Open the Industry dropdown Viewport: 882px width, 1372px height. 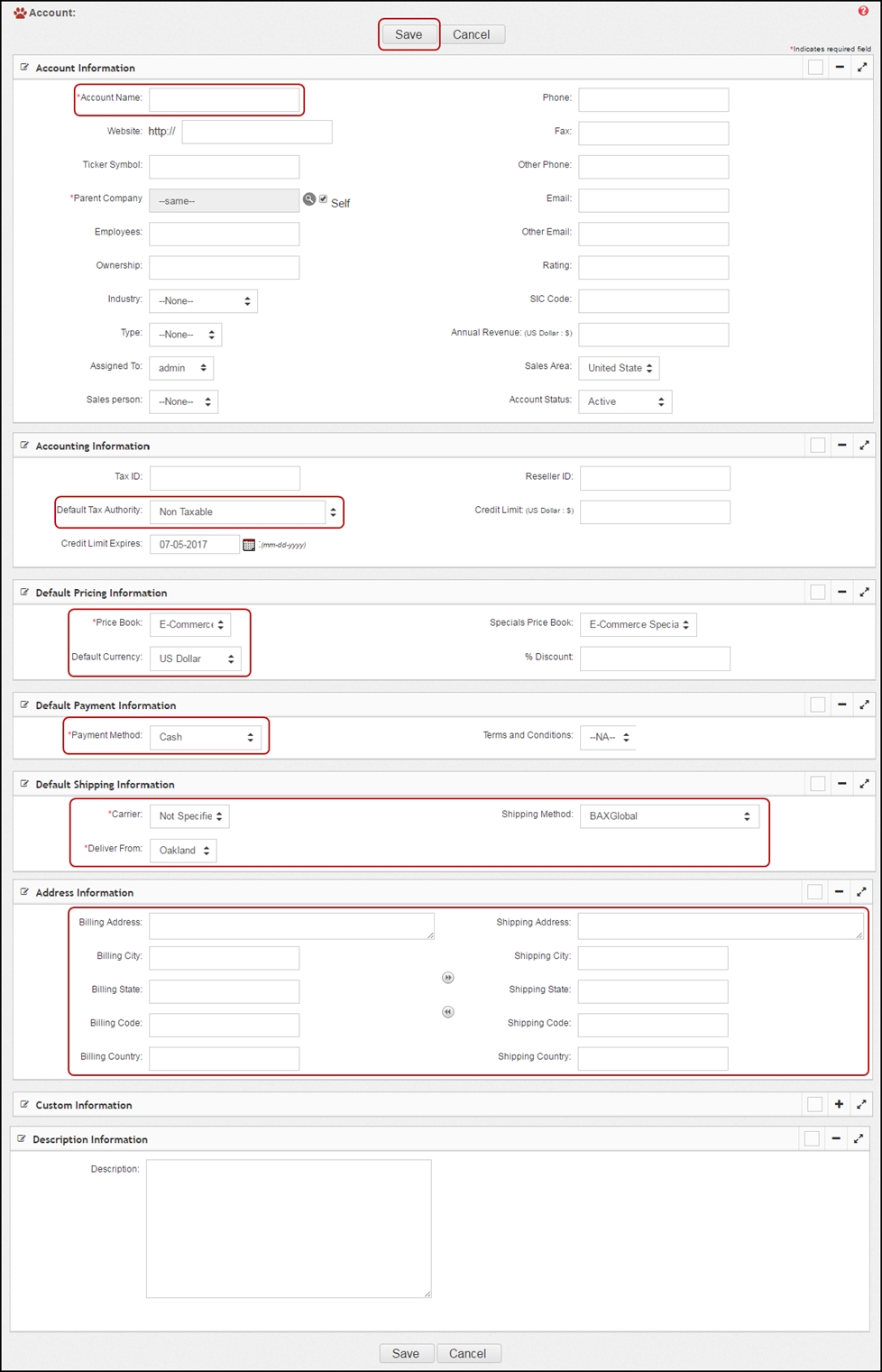click(203, 301)
